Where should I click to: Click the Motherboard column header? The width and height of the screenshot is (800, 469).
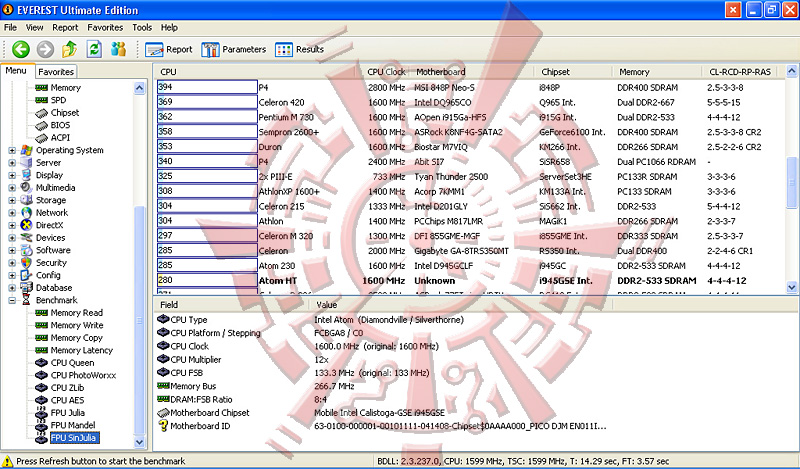[x=440, y=72]
